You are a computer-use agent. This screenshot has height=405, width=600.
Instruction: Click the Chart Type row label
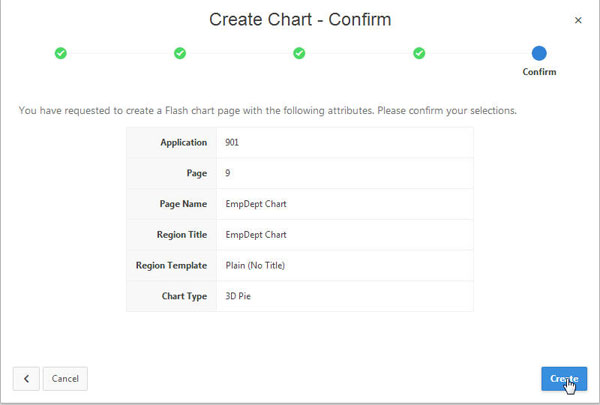tap(183, 296)
